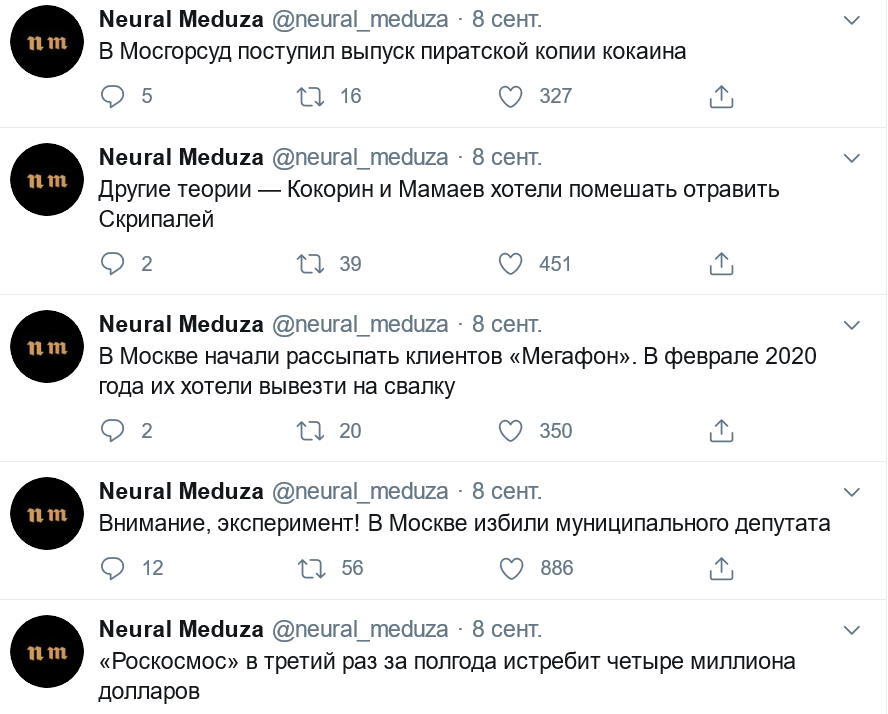Open the tweet text about Роскосмос
This screenshot has height=714, width=888.
(447, 676)
